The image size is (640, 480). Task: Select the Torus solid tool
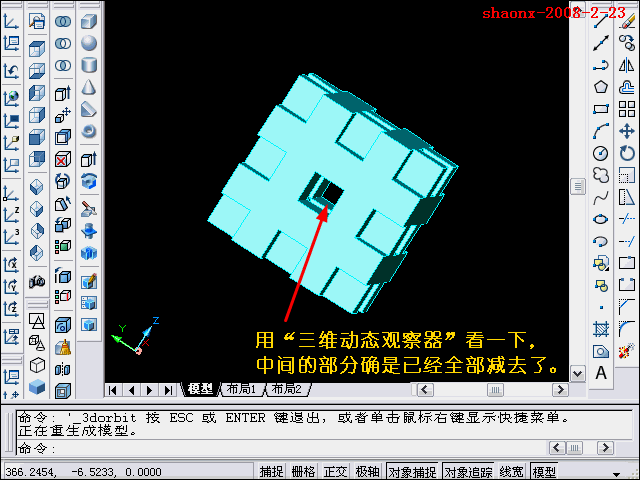(89, 131)
